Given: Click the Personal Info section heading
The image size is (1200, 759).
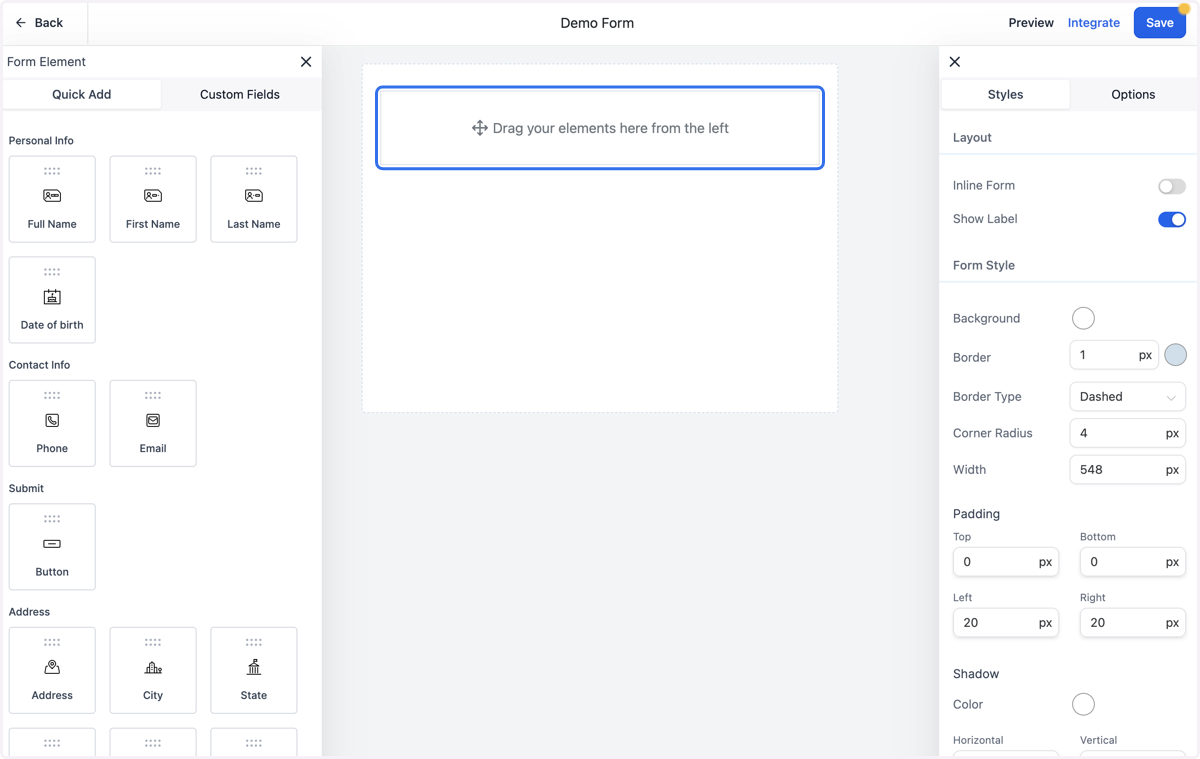Looking at the screenshot, I should tap(41, 141).
